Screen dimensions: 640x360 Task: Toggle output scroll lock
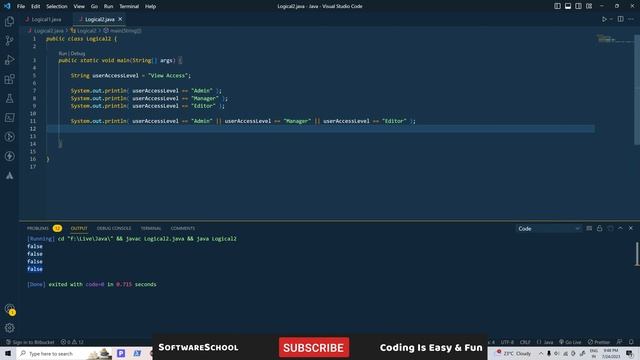(x=600, y=229)
